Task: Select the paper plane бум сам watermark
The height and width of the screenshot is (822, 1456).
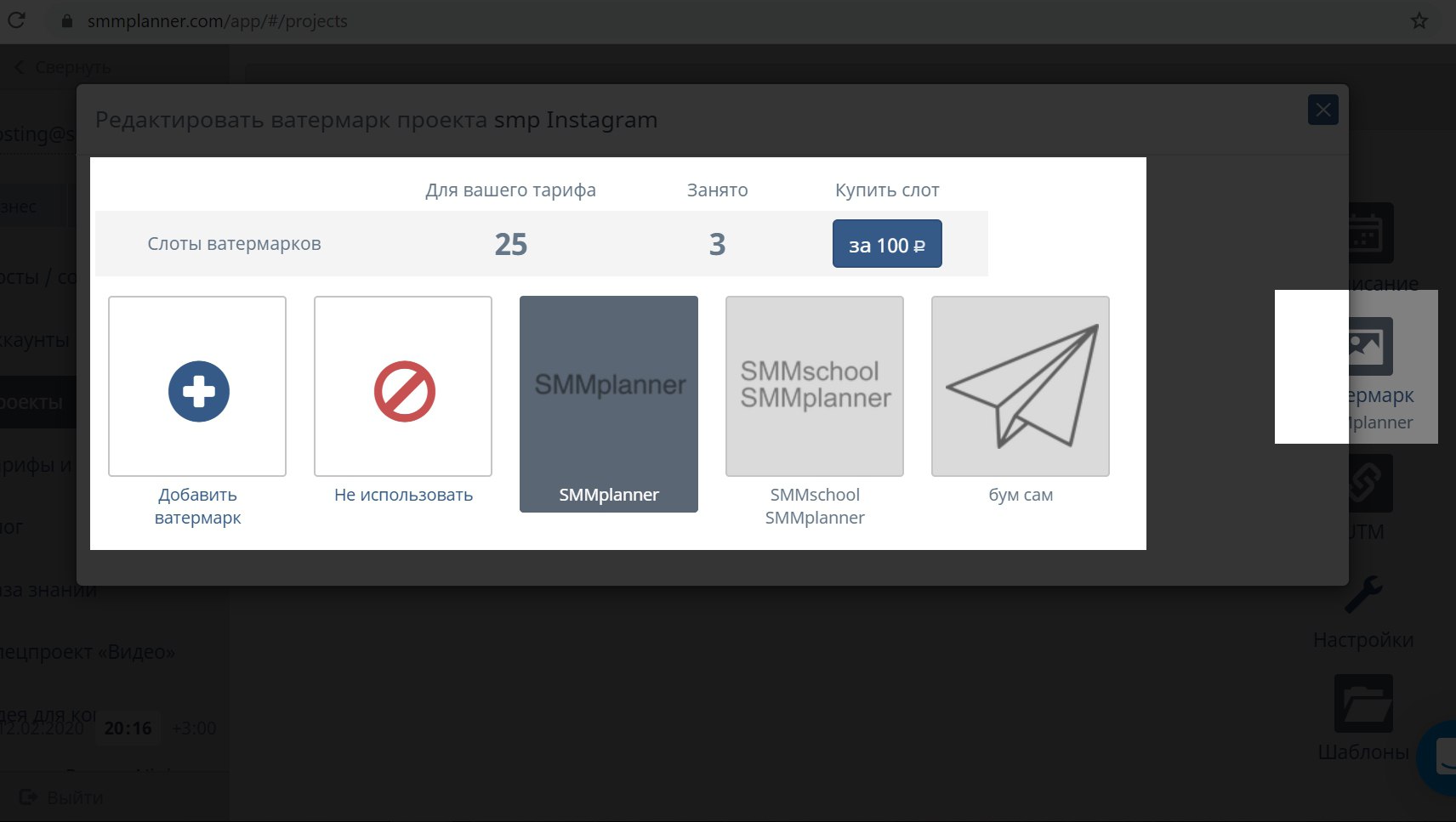Action: coord(1021,386)
